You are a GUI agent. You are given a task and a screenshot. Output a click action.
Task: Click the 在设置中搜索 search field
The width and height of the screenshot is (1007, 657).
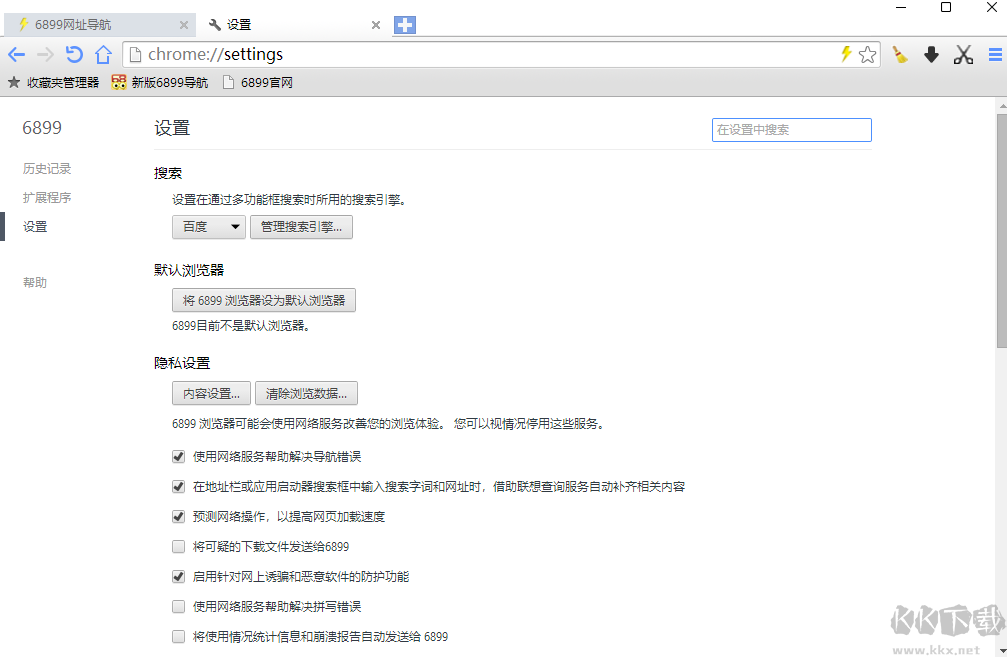pos(791,130)
